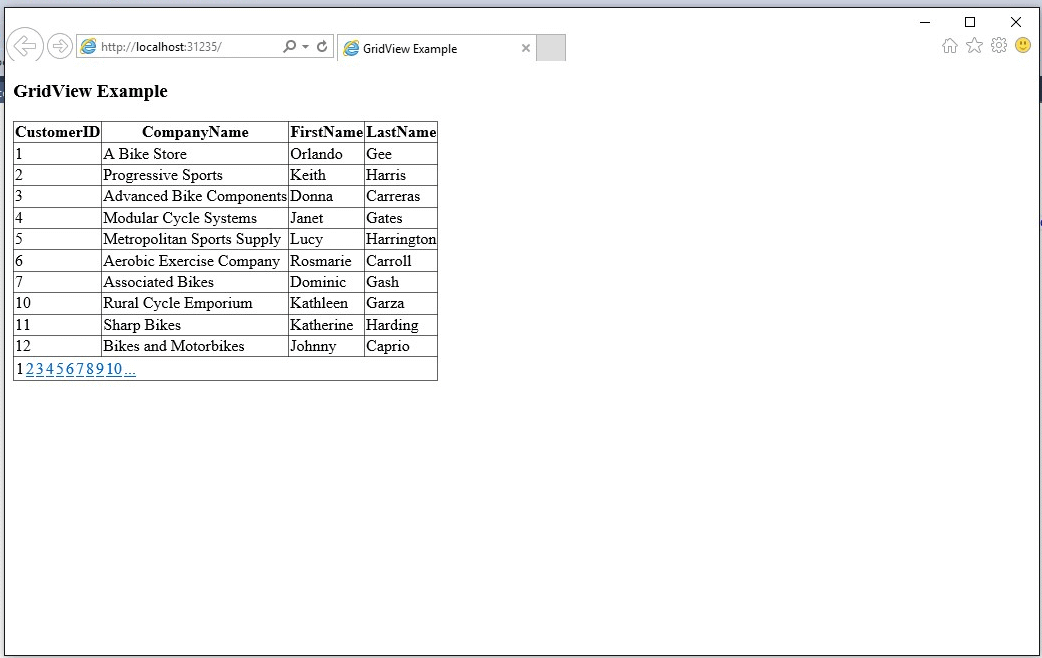Click last name 'Harris'

click(385, 175)
